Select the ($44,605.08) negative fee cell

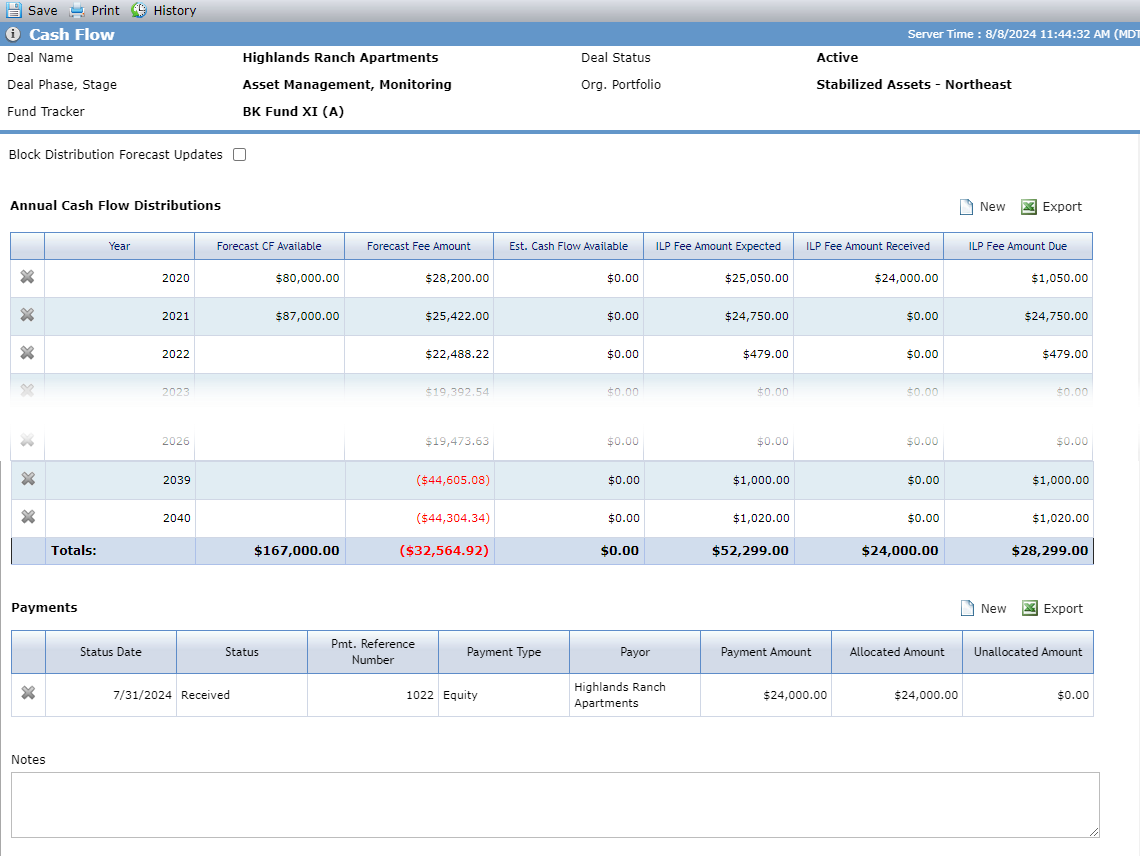(420, 480)
